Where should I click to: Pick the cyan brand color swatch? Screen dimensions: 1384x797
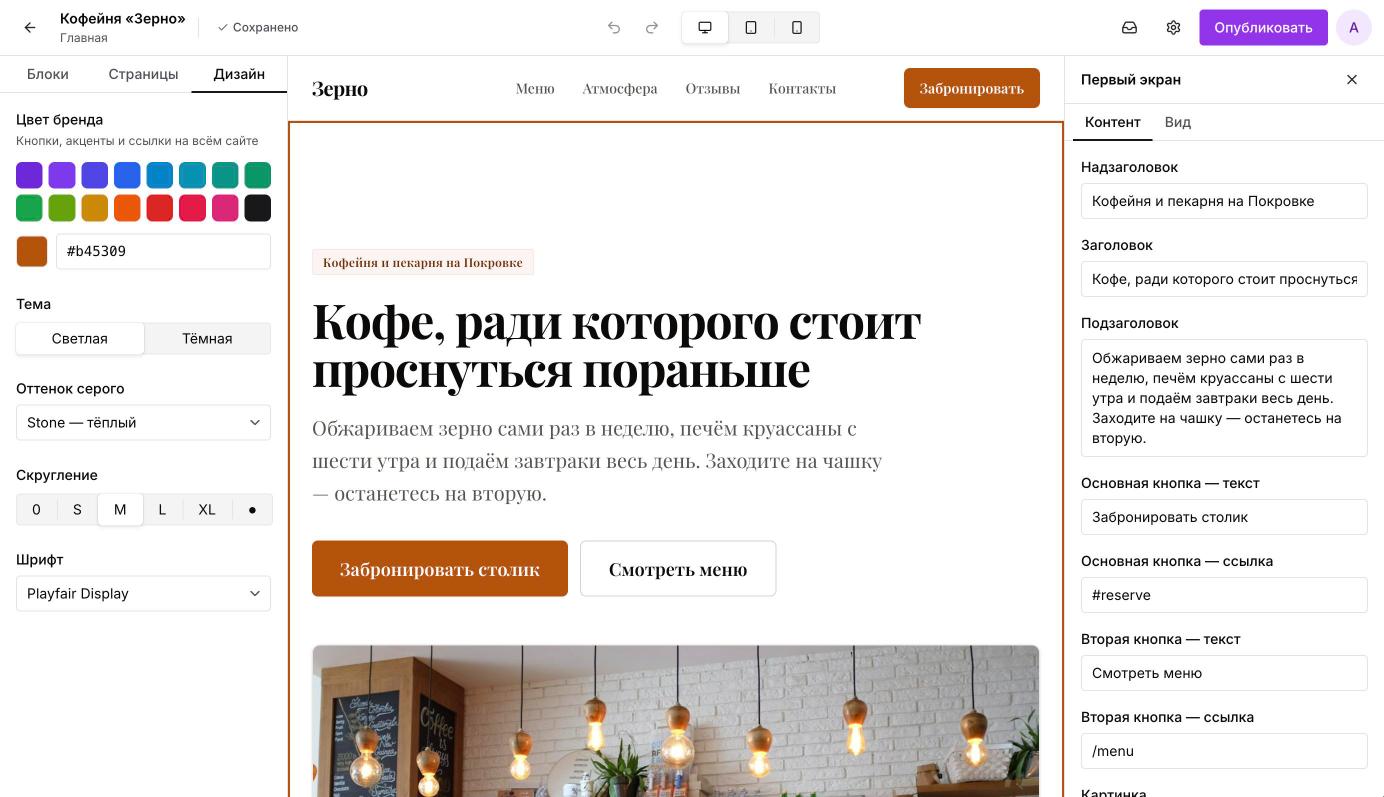pyautogui.click(x=192, y=175)
